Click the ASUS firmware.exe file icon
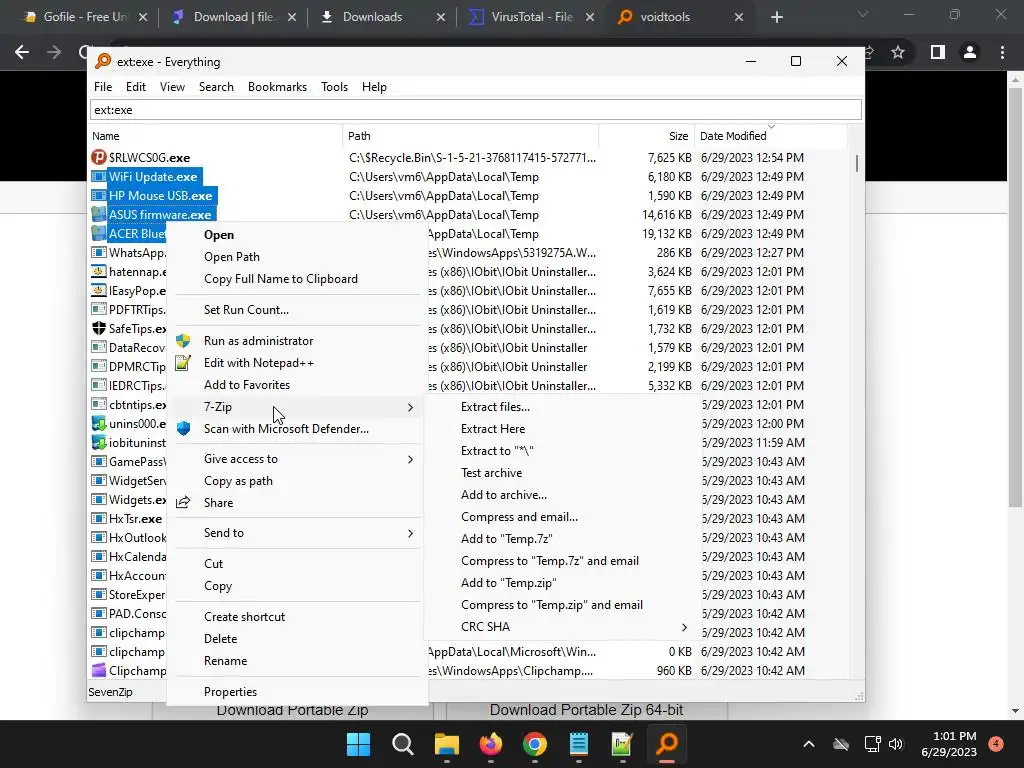Screen dimensions: 1024x768 click(99, 214)
